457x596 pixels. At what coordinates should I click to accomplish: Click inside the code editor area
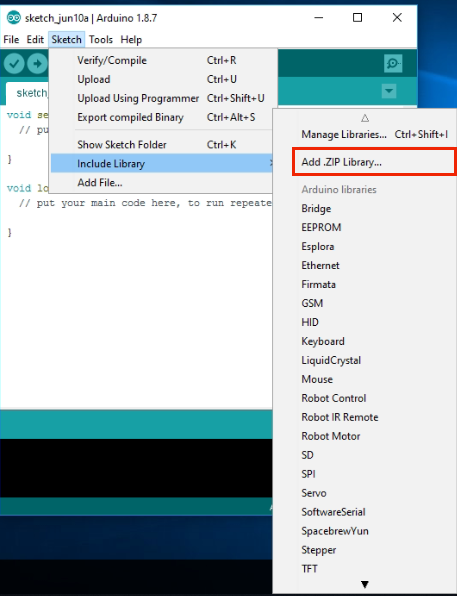137,304
